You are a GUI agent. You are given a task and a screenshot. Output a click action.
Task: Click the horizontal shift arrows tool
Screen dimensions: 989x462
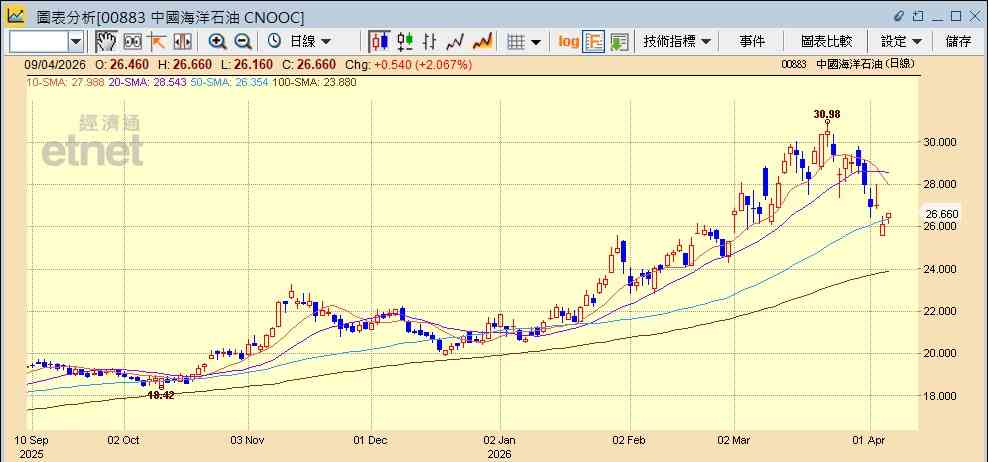(x=182, y=42)
